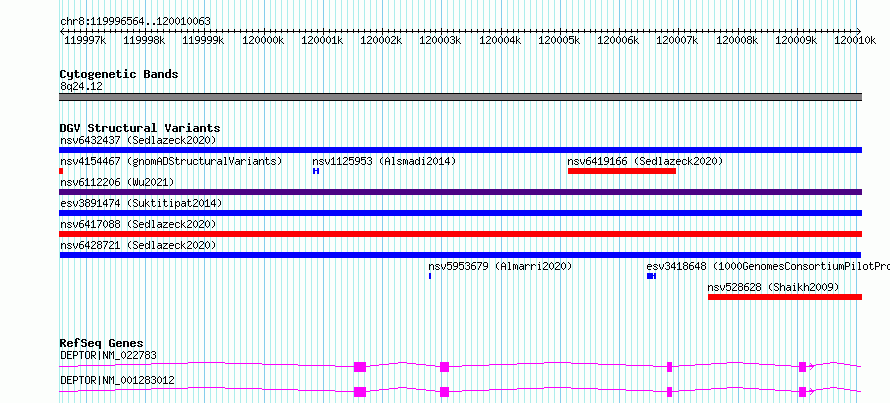Click the 120005k ruler label
Viewport: 890px width, 403px height.
(559, 40)
